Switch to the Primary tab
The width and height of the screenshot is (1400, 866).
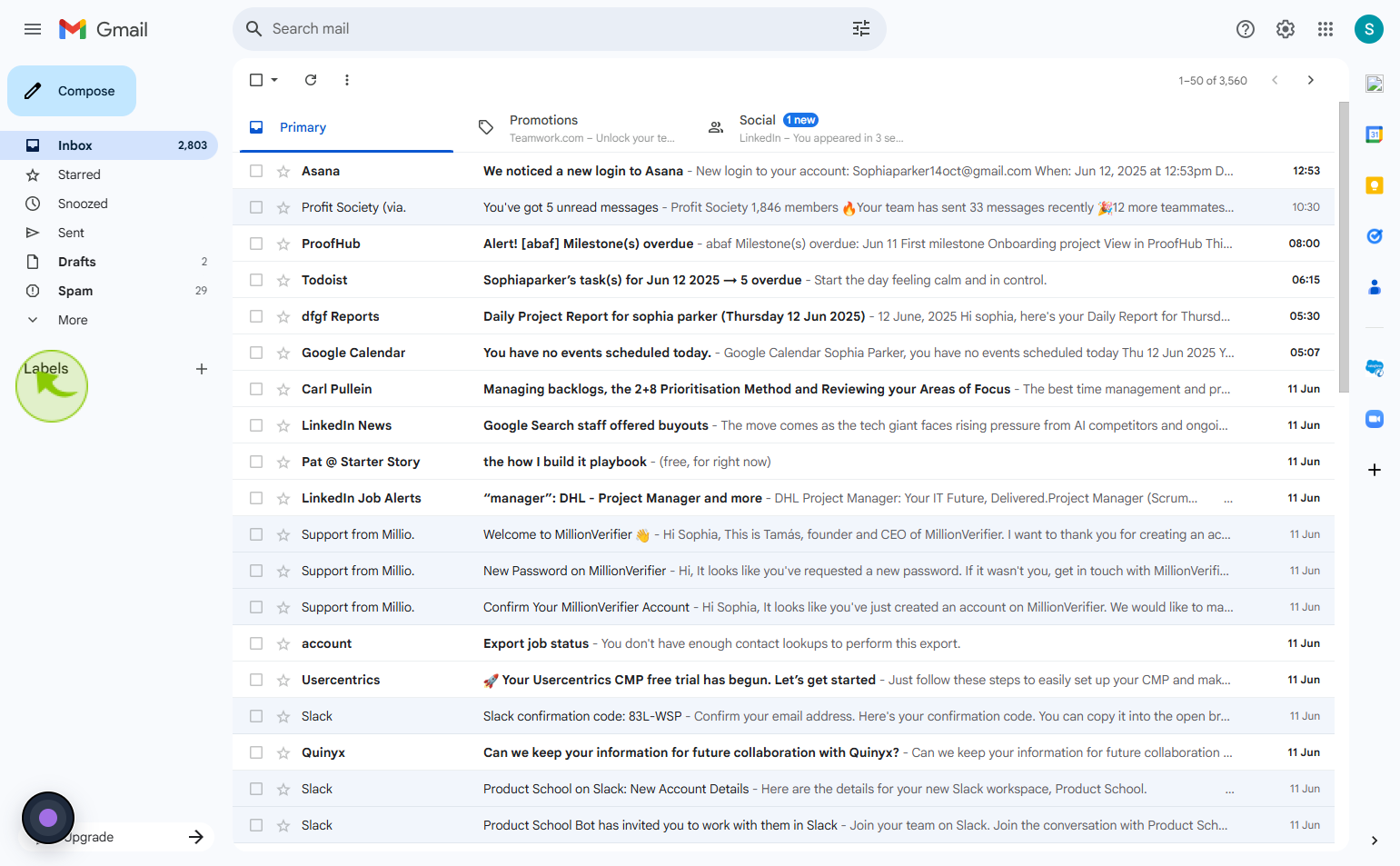(x=346, y=127)
